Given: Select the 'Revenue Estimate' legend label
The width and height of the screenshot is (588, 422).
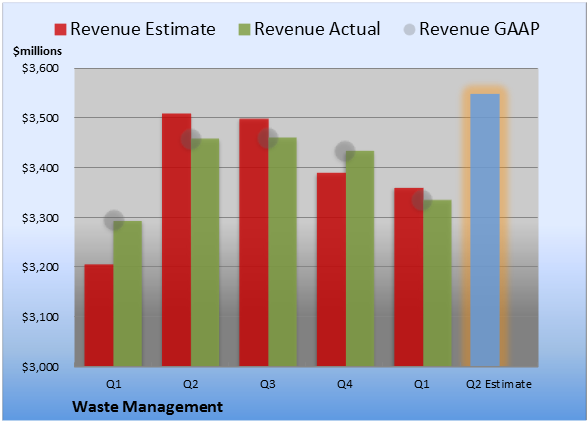Looking at the screenshot, I should coord(143,29).
